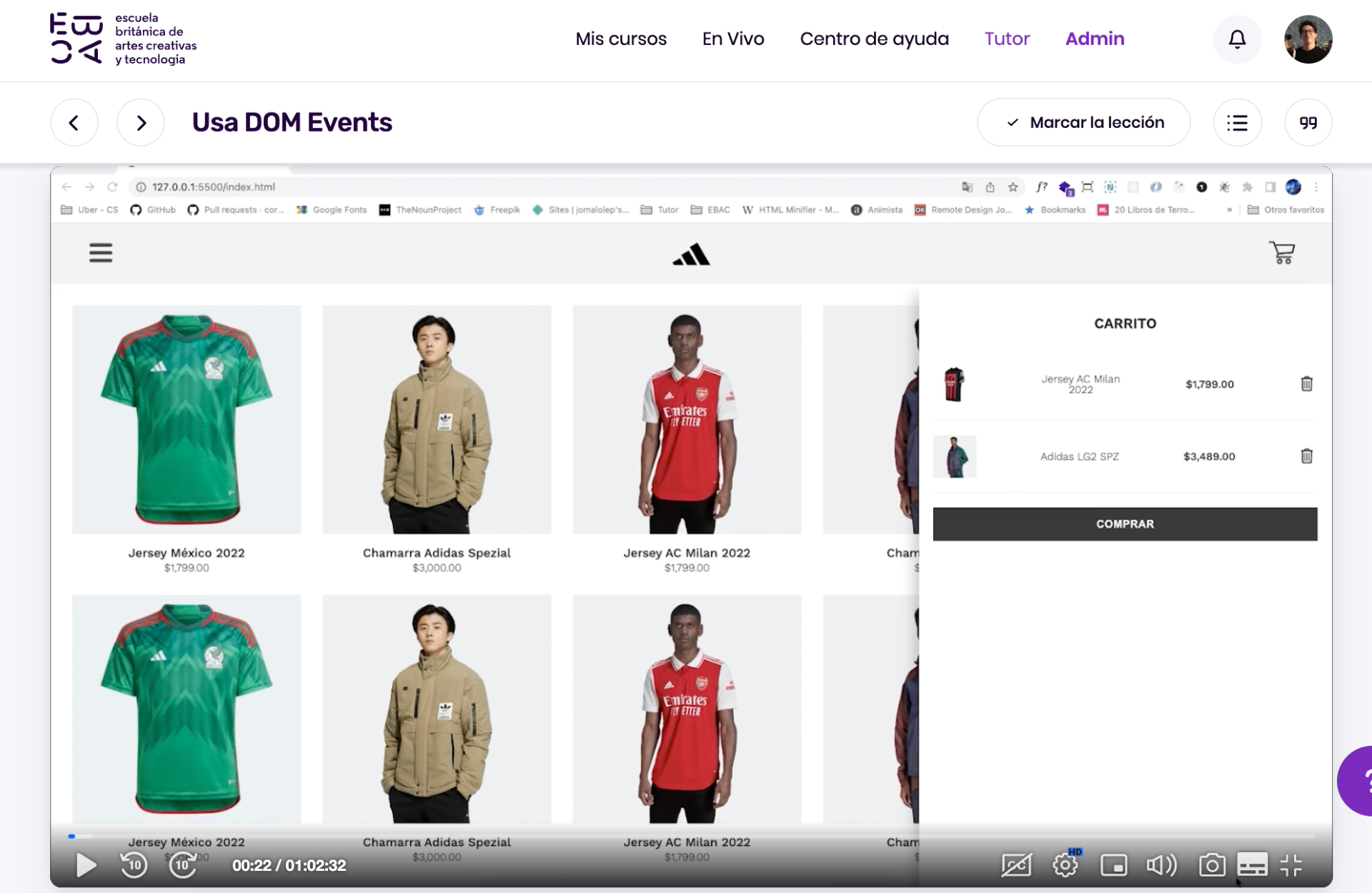Expand hidden bookmarks chevron

click(x=1229, y=209)
